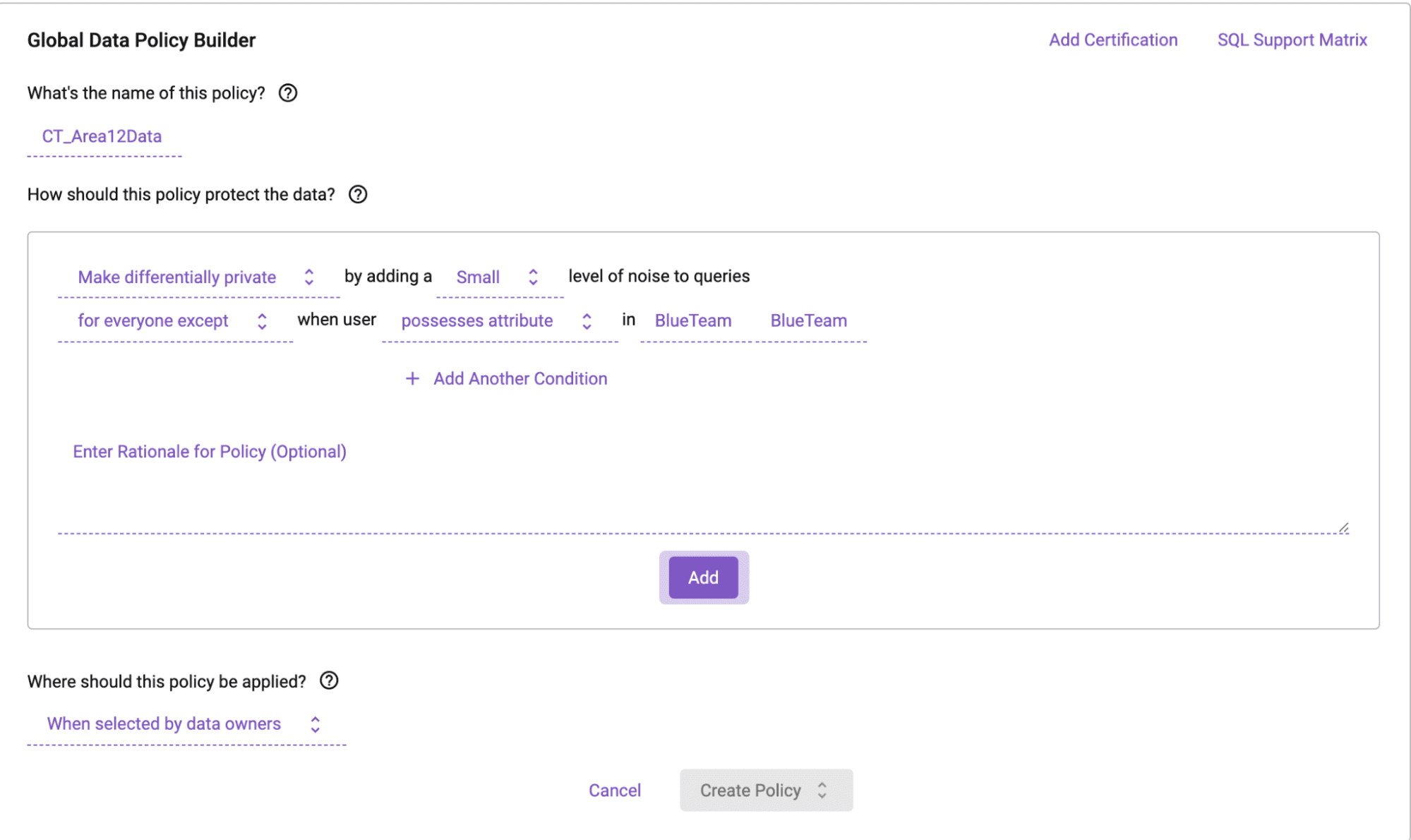Click the Cancel link
1411x840 pixels.
coord(614,791)
